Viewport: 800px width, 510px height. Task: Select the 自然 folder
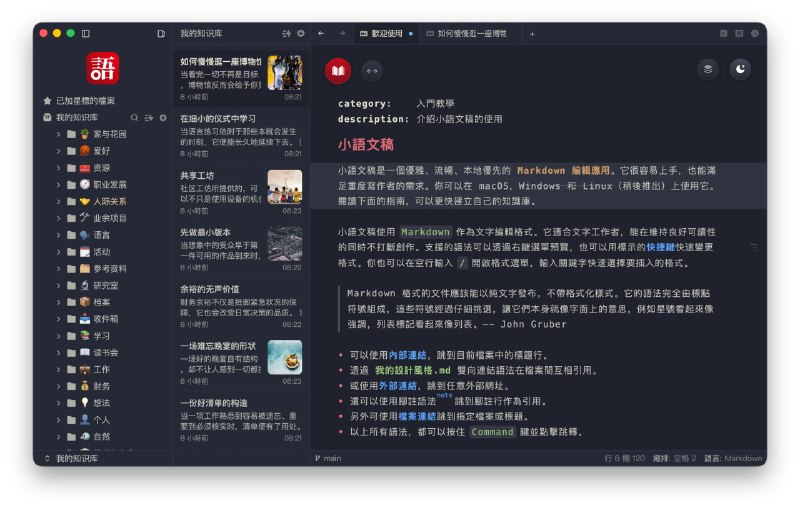pyautogui.click(x=102, y=437)
